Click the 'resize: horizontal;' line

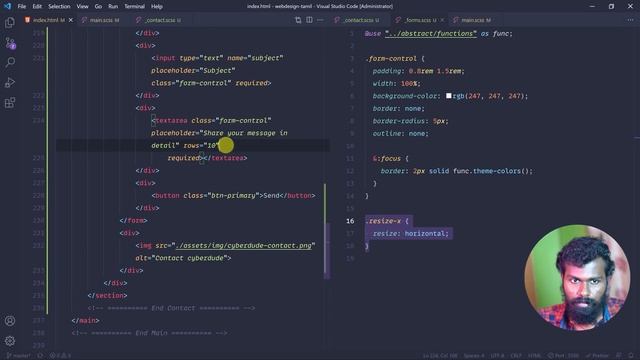410,233
